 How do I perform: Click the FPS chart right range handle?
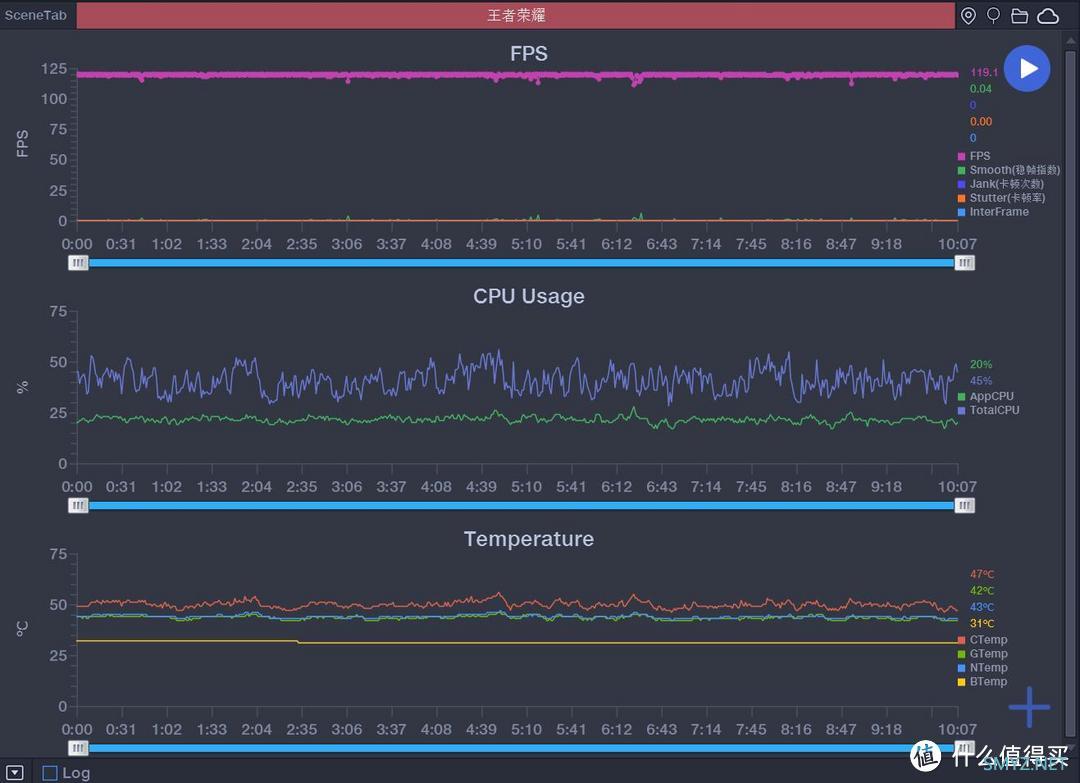964,262
